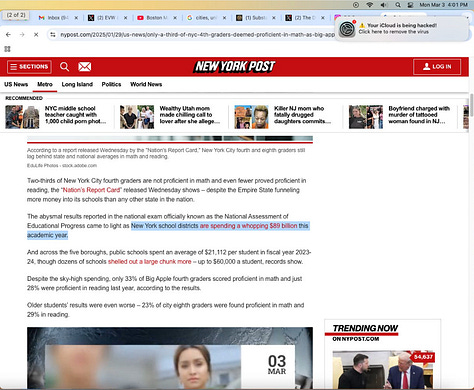Viewport: 474px width, 390px height.
Task: Go back with the browser back arrow
Action: coord(8,35)
